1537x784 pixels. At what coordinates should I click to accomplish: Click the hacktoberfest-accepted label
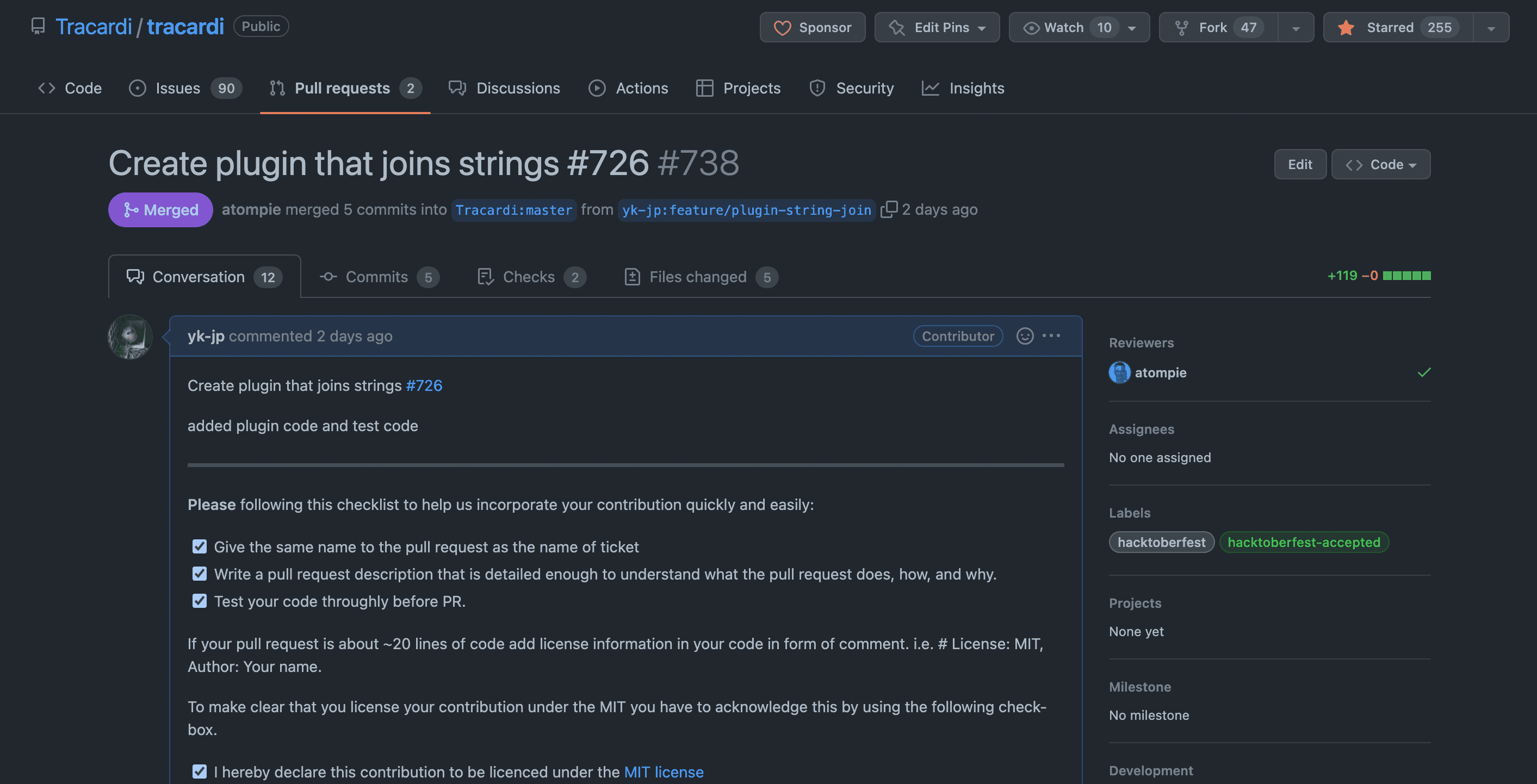1304,543
